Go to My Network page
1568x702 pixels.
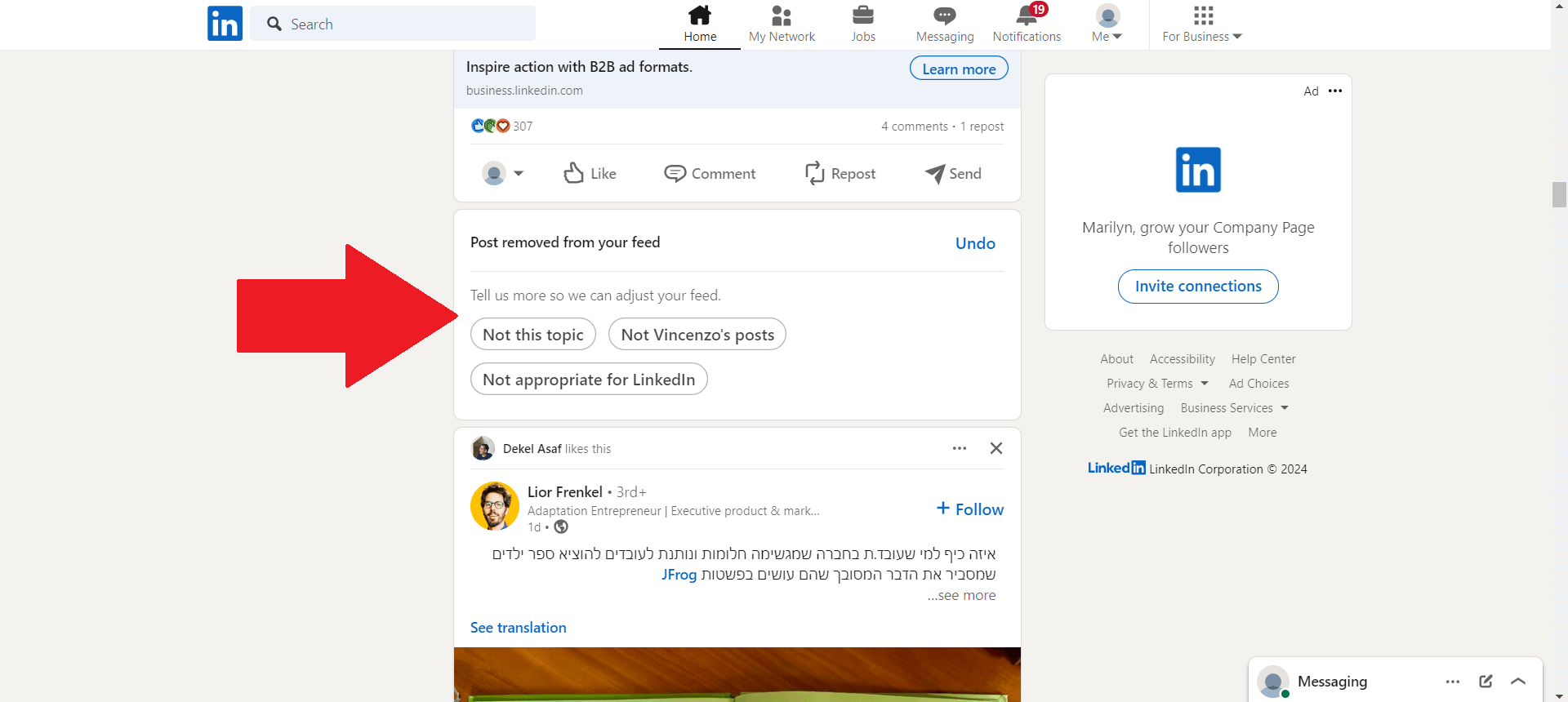782,24
